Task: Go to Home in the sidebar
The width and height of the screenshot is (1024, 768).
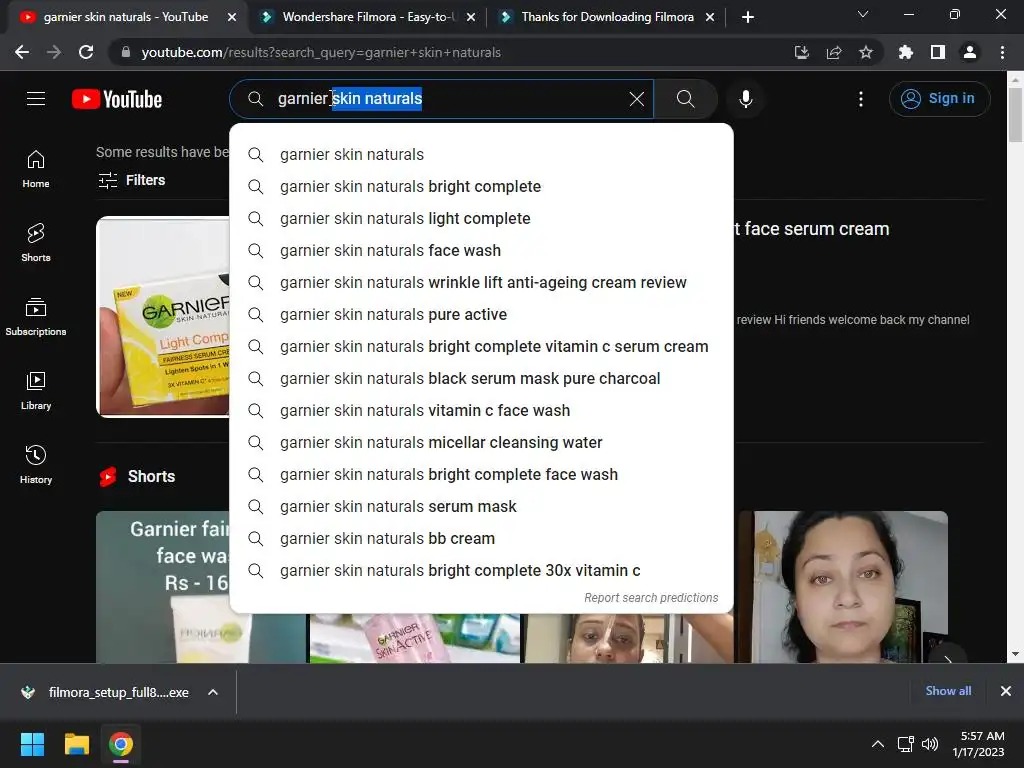Action: point(36,169)
